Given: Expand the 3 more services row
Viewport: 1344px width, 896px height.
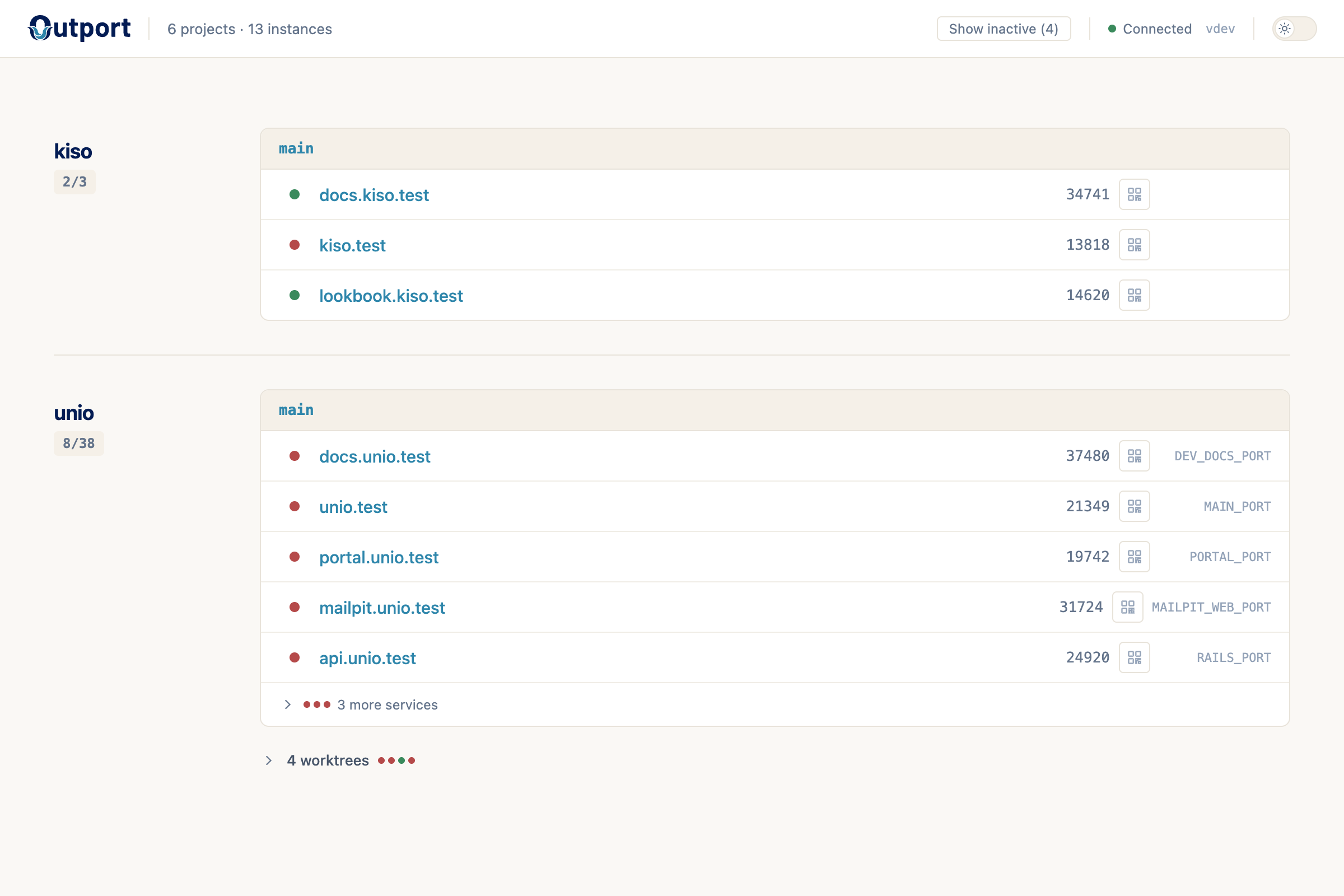Looking at the screenshot, I should [x=775, y=704].
